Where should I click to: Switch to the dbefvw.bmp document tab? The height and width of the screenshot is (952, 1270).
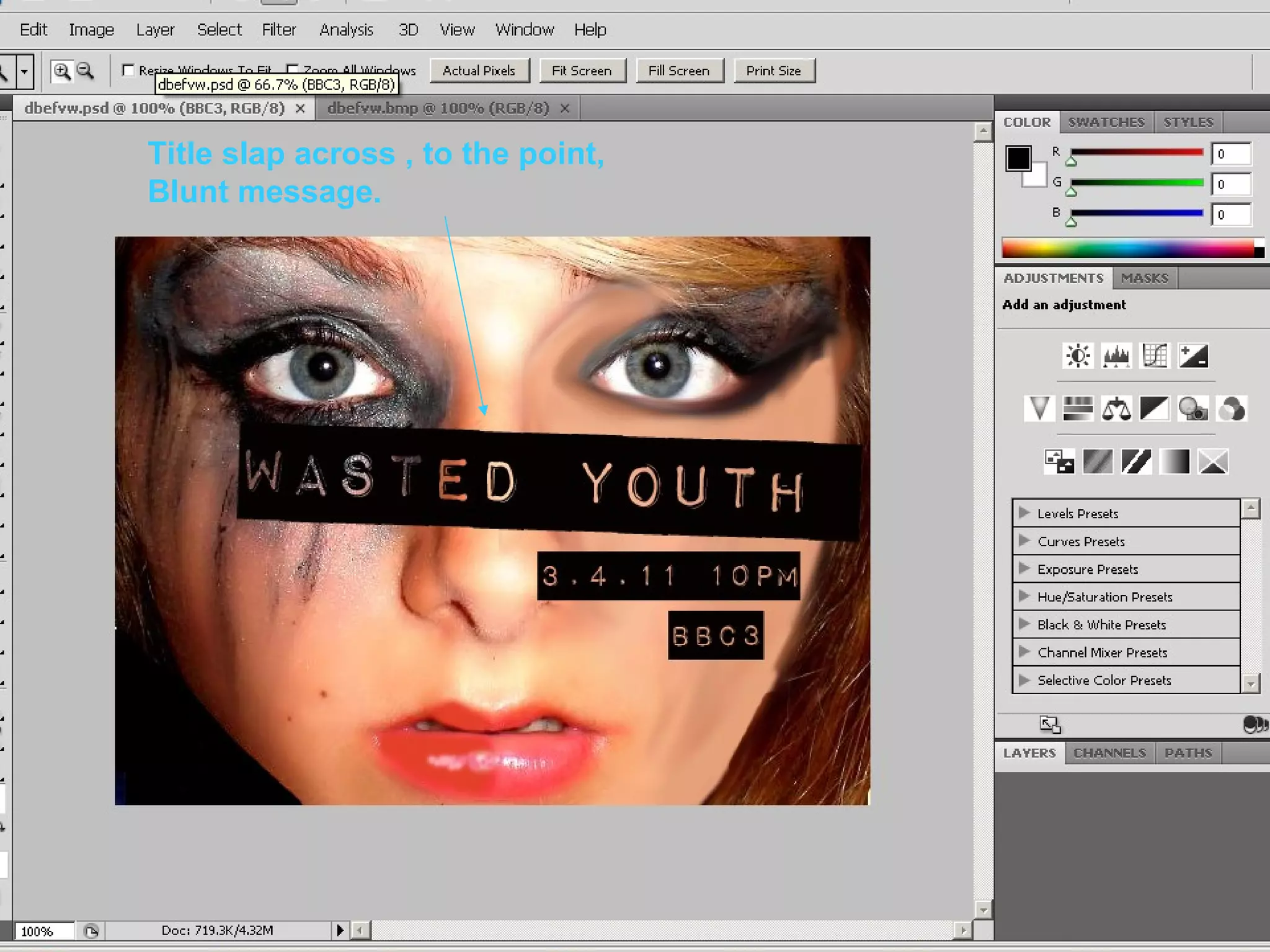point(438,108)
